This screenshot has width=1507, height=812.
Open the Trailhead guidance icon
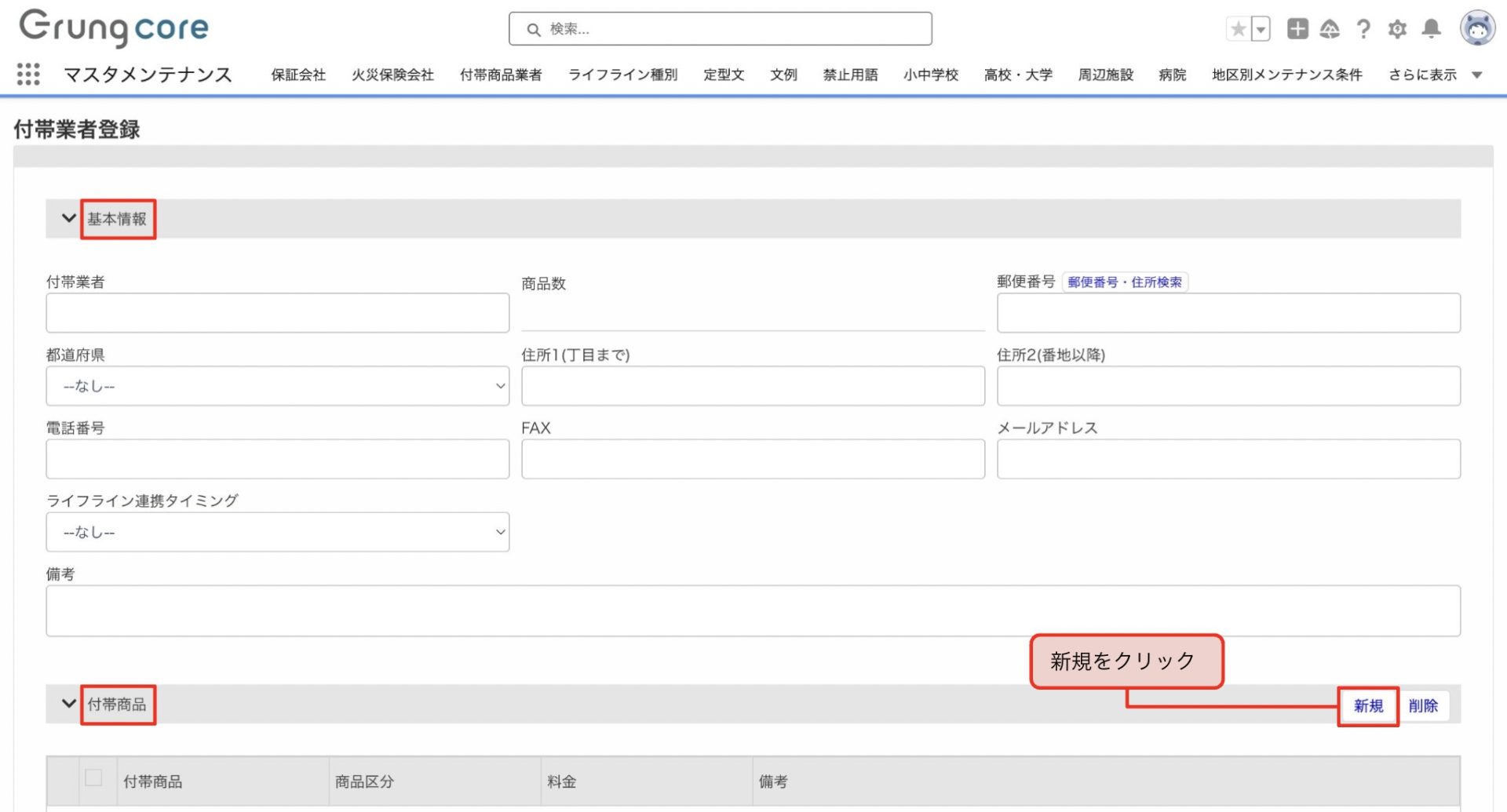(1330, 30)
